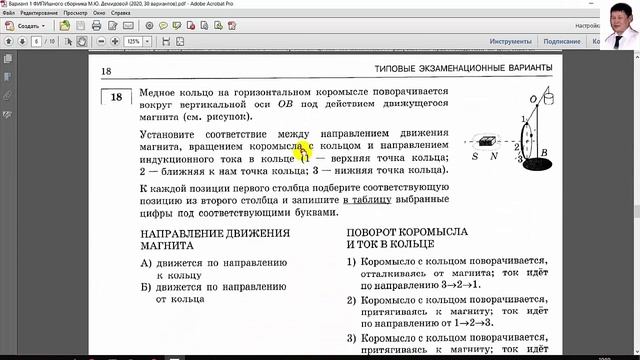Screen dimensions: 640x360
Task: Click the heading 'ТИПОВЫЕ ЭКЗАМЕНАЦИОННЫЕ ВАРИАНТЫ'
Action: [x=463, y=68]
